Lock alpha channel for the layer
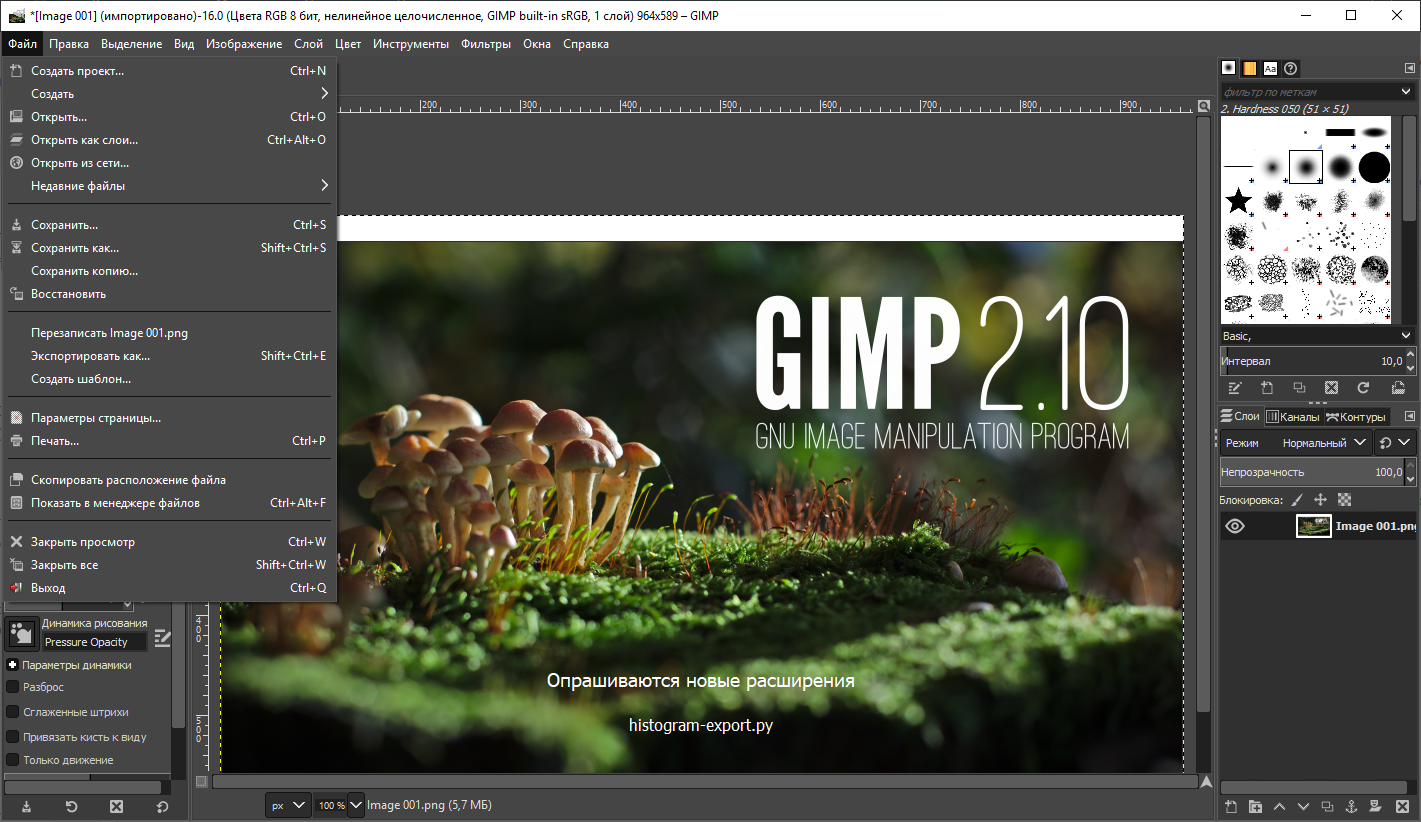This screenshot has height=822, width=1421. [1345, 499]
